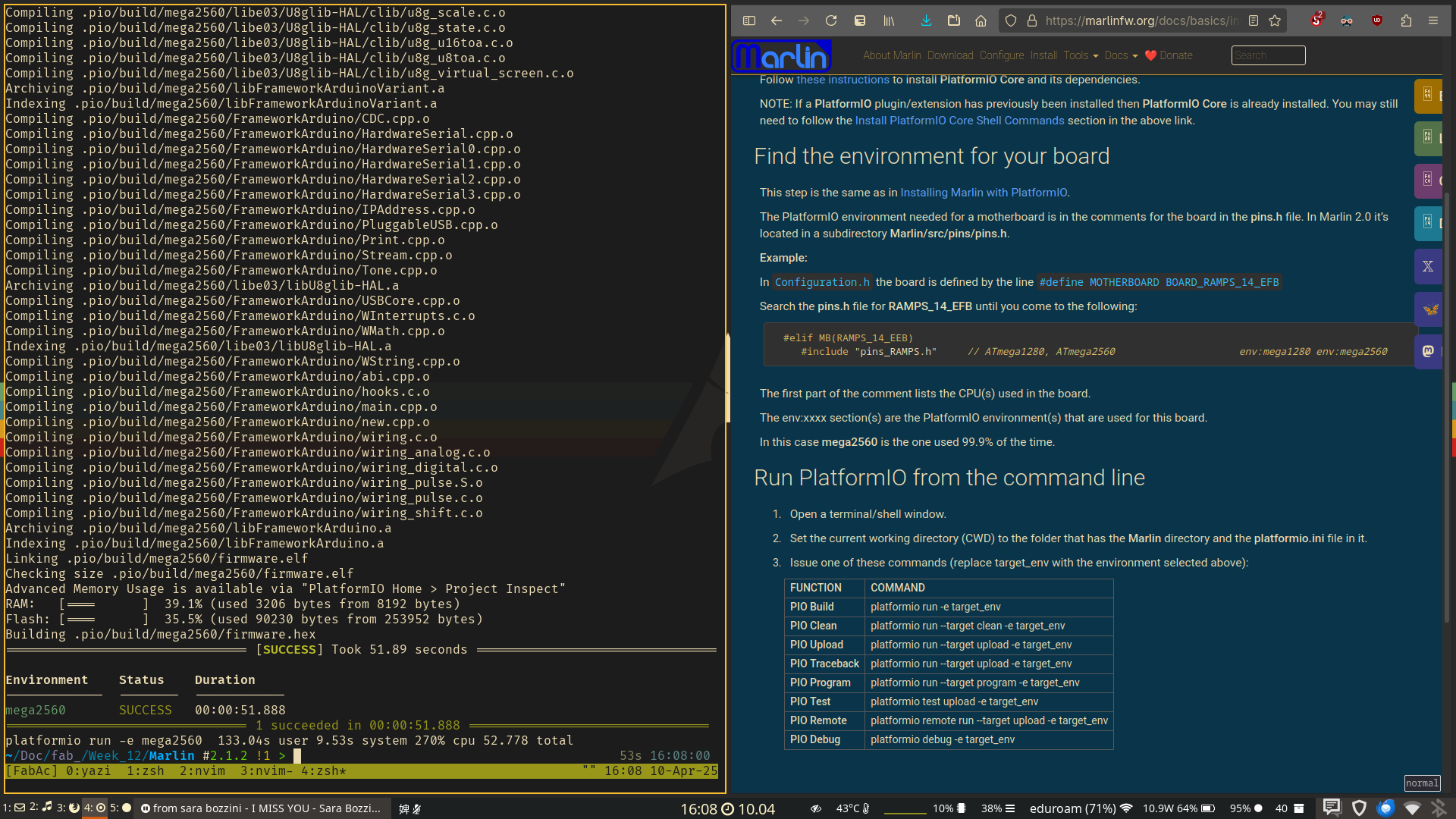Expand the Docs dropdown
The width and height of the screenshot is (1456, 819).
(1122, 55)
